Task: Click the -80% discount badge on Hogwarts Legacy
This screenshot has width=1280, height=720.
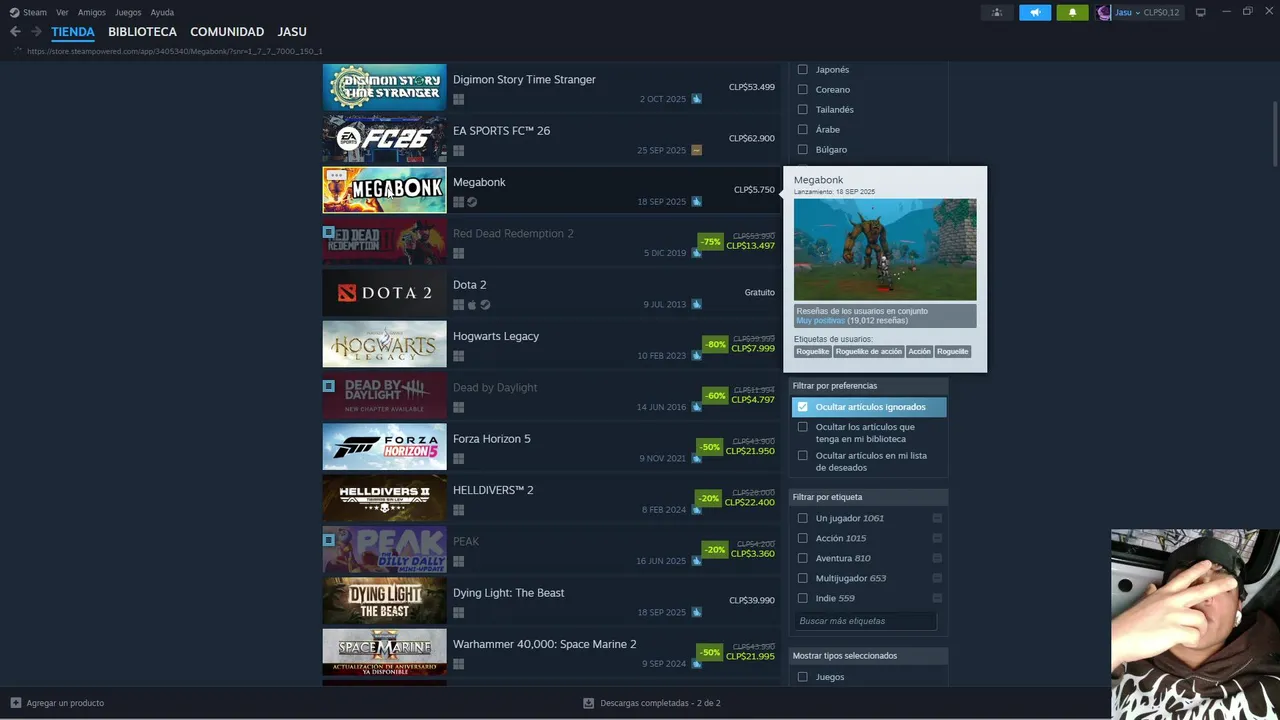Action: pyautogui.click(x=715, y=344)
